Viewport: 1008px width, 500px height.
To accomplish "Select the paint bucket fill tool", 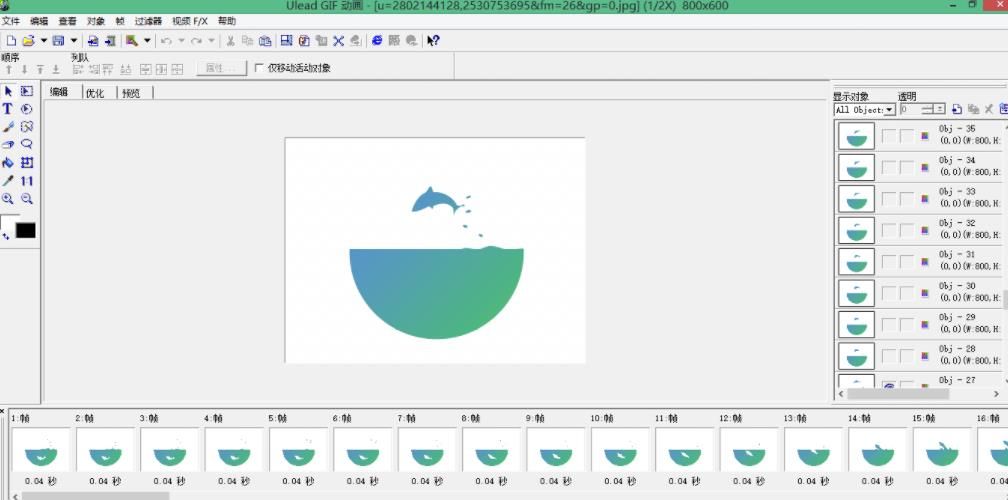I will [8, 163].
